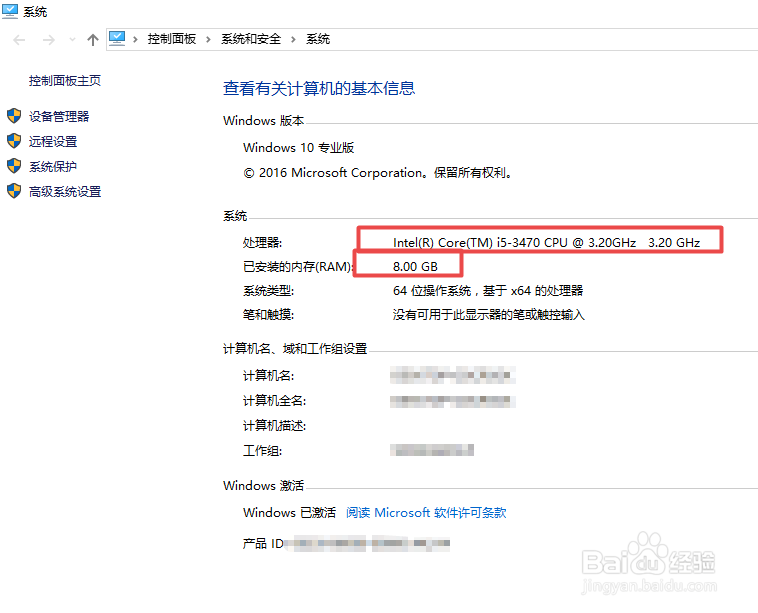Open the recent locations dropdown arrow
758x613 pixels.
tap(73, 40)
